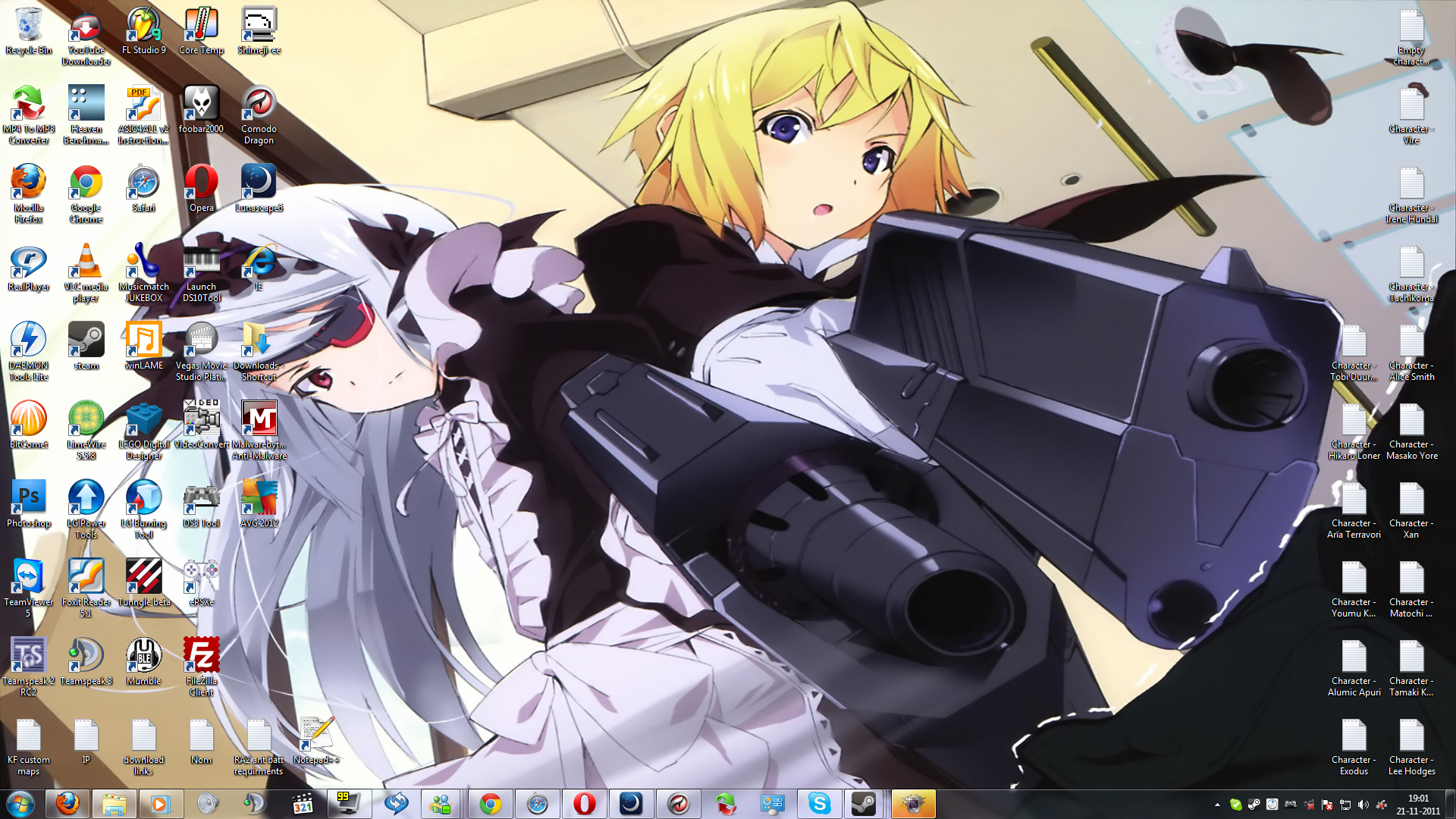
Task: Select Character - Alice Smith file
Action: 1411,352
